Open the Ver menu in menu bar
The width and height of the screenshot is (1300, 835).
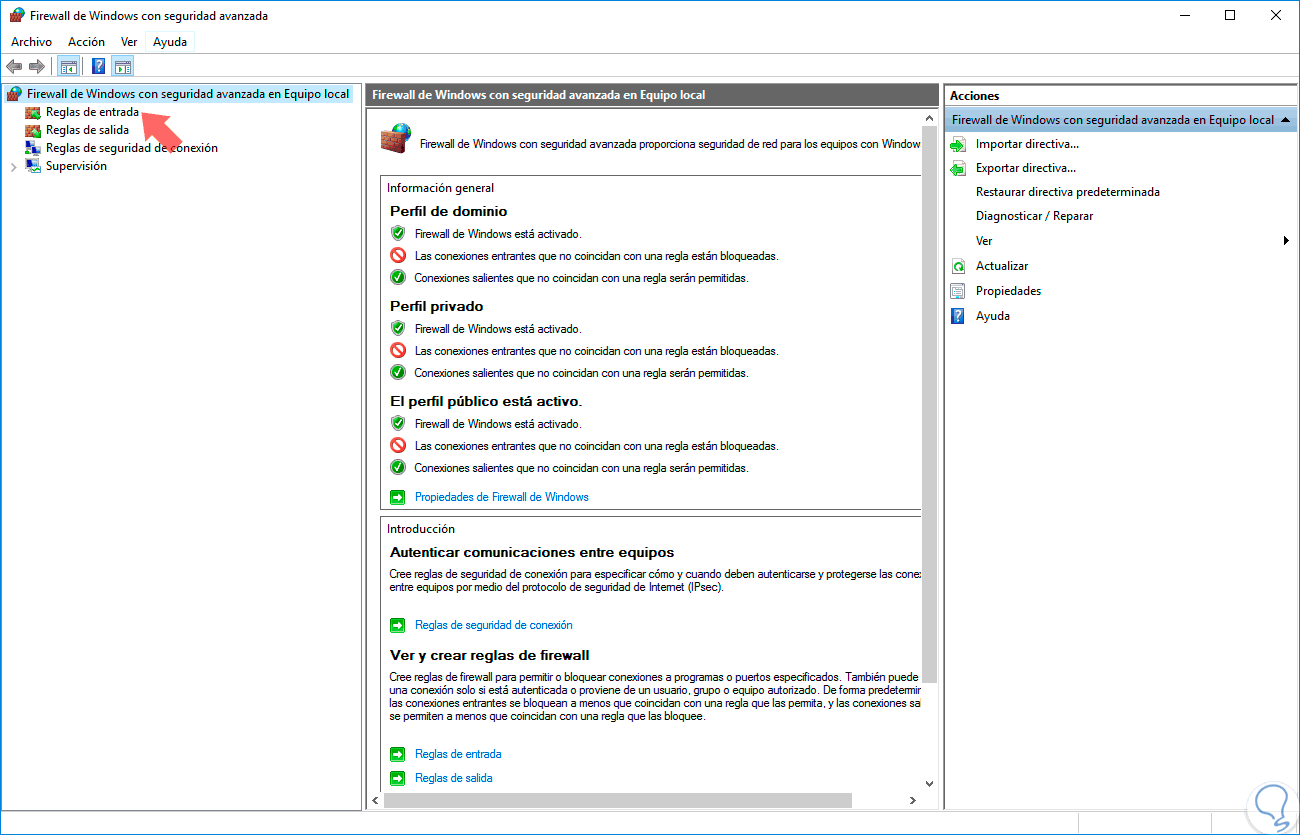pos(129,42)
